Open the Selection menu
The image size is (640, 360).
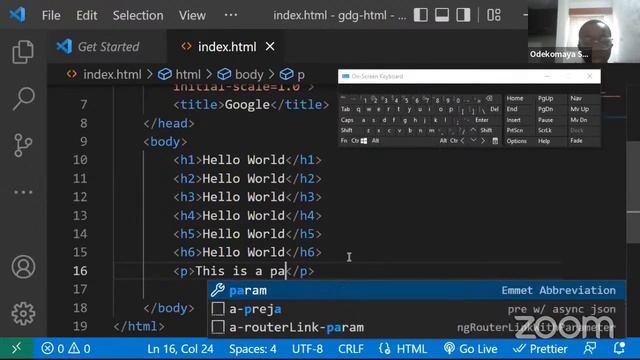coord(138,16)
